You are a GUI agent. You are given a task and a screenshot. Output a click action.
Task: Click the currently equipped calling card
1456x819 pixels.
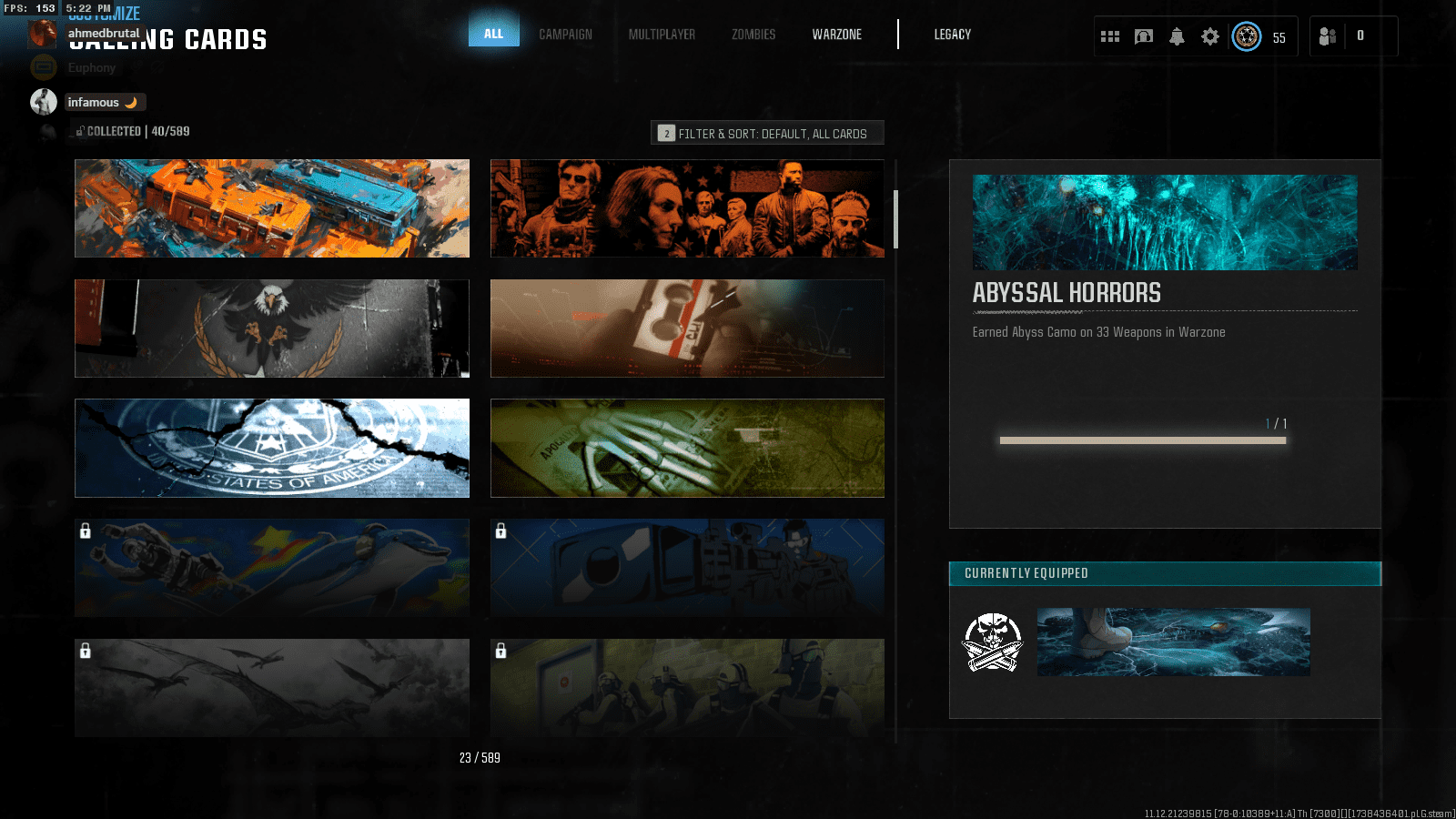coord(1173,642)
